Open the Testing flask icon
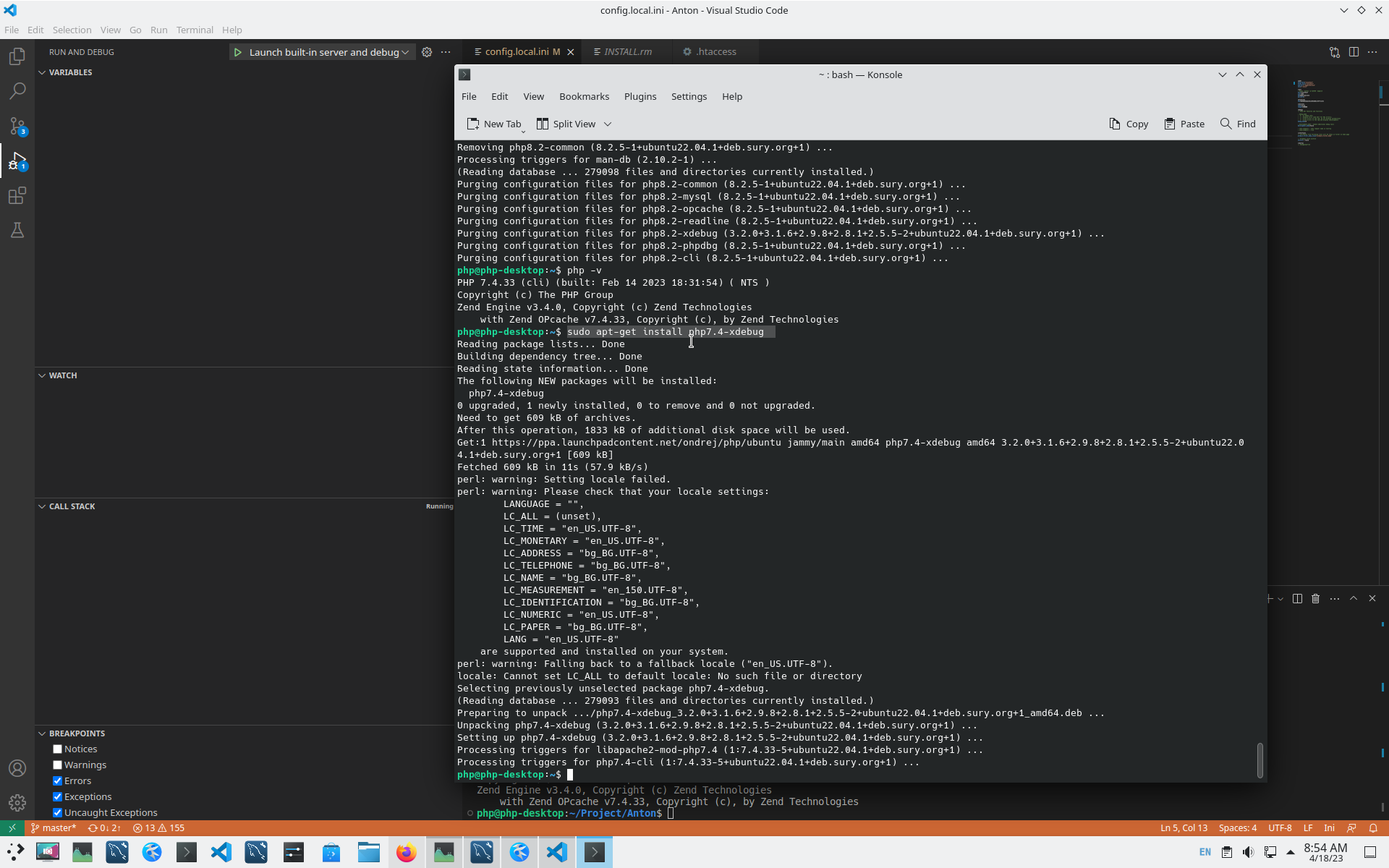This screenshot has height=868, width=1389. [17, 231]
